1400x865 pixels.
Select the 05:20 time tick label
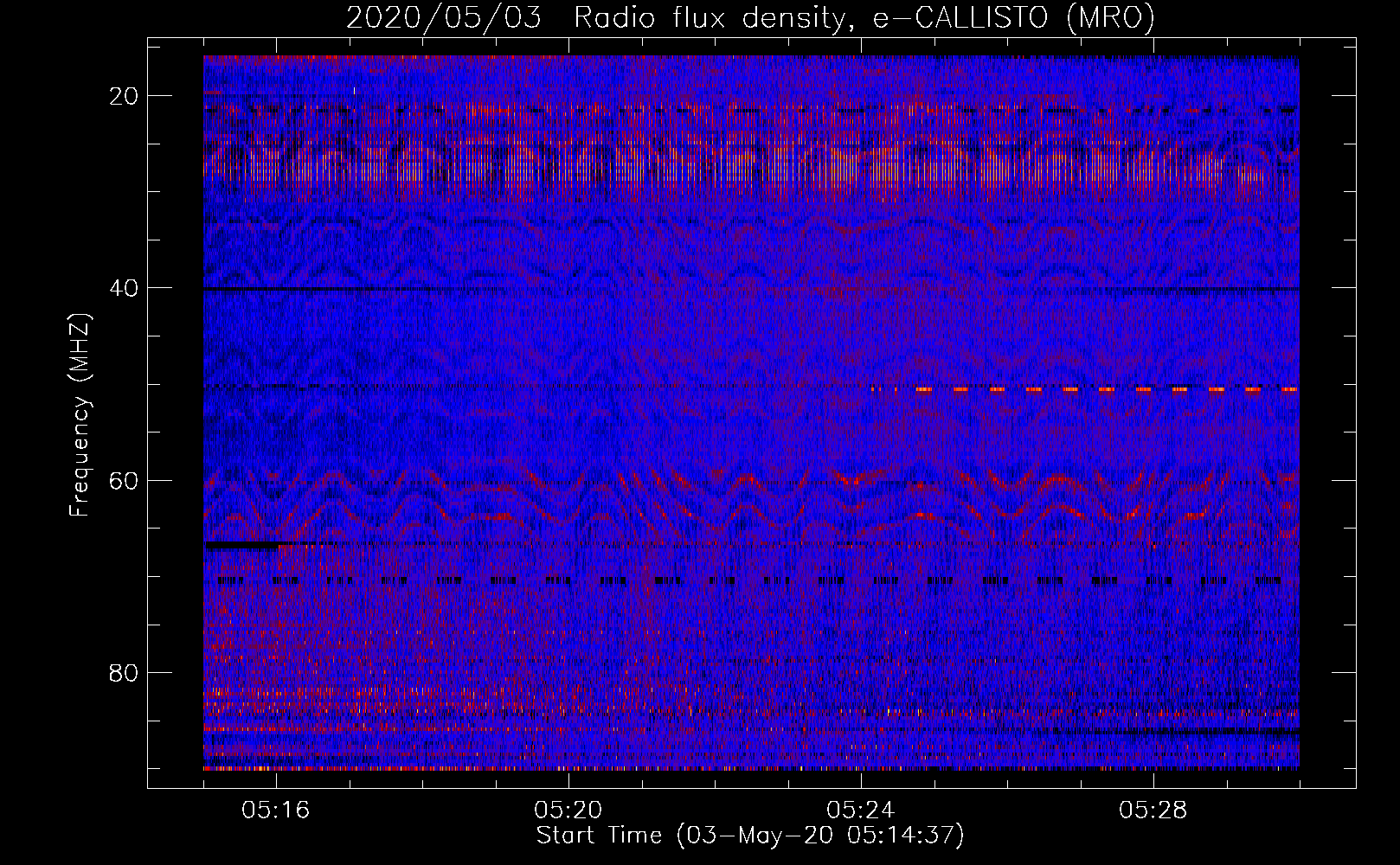tap(568, 811)
